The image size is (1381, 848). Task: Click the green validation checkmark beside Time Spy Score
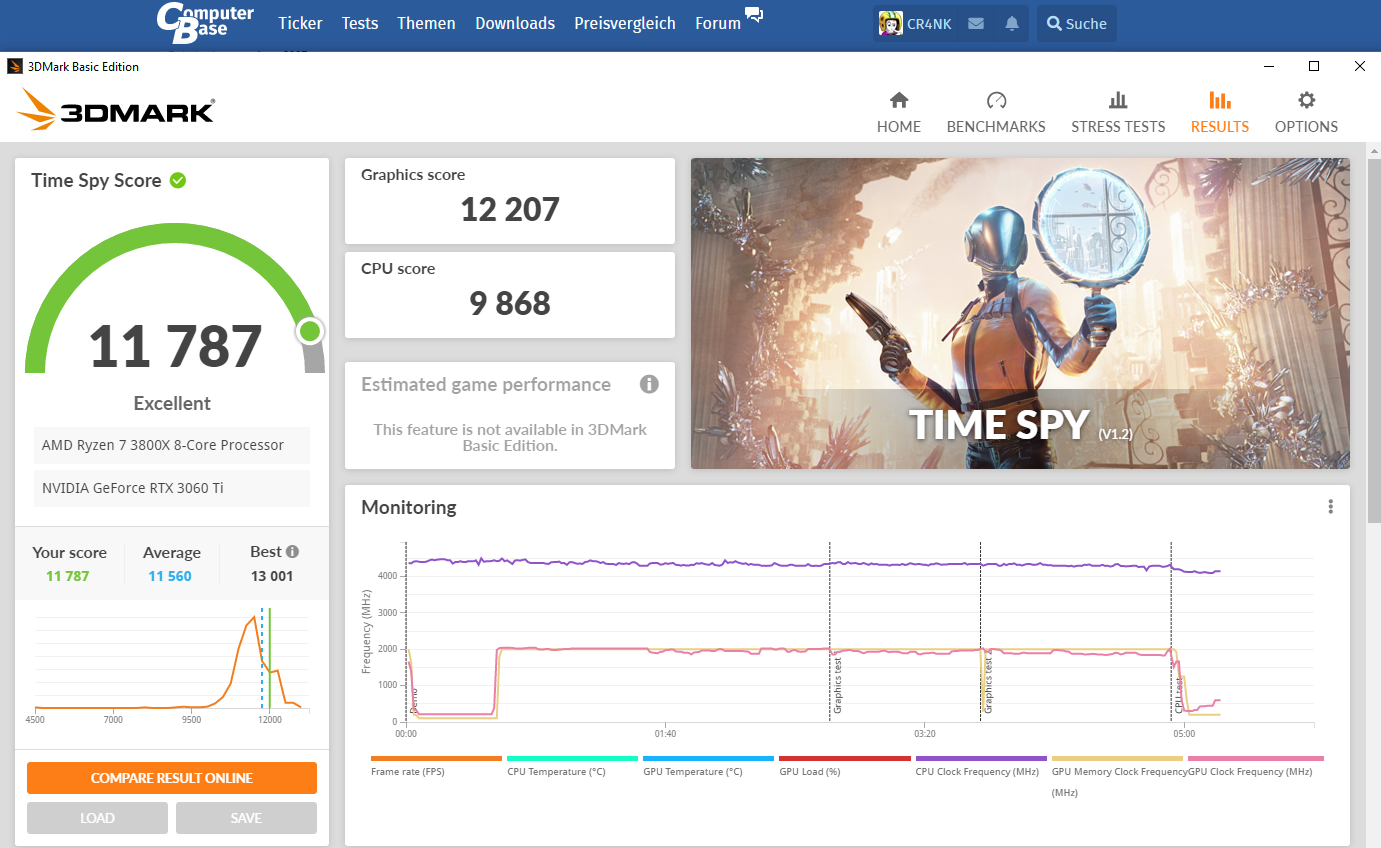tap(178, 180)
